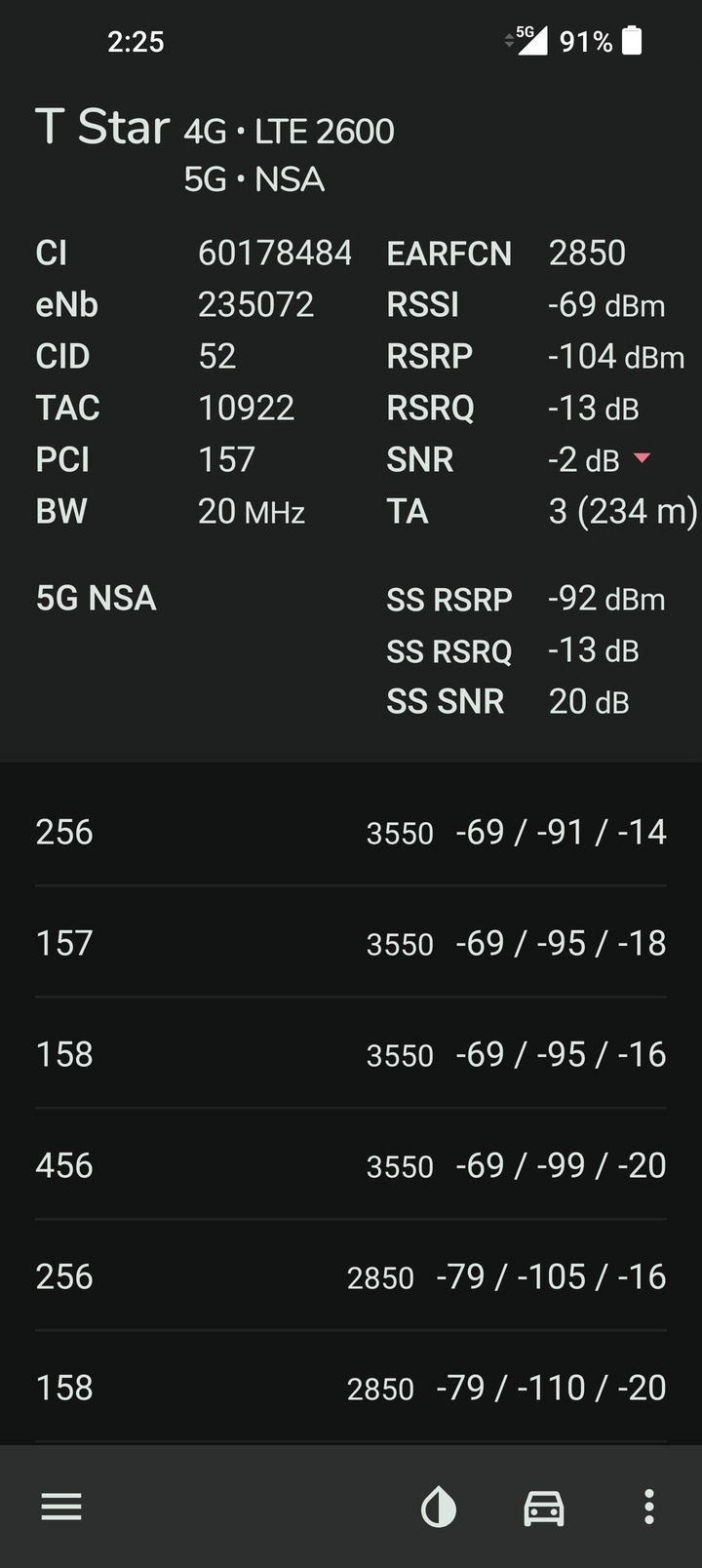
Task: Select neighbor cell 256 on 3550
Action: click(x=351, y=832)
